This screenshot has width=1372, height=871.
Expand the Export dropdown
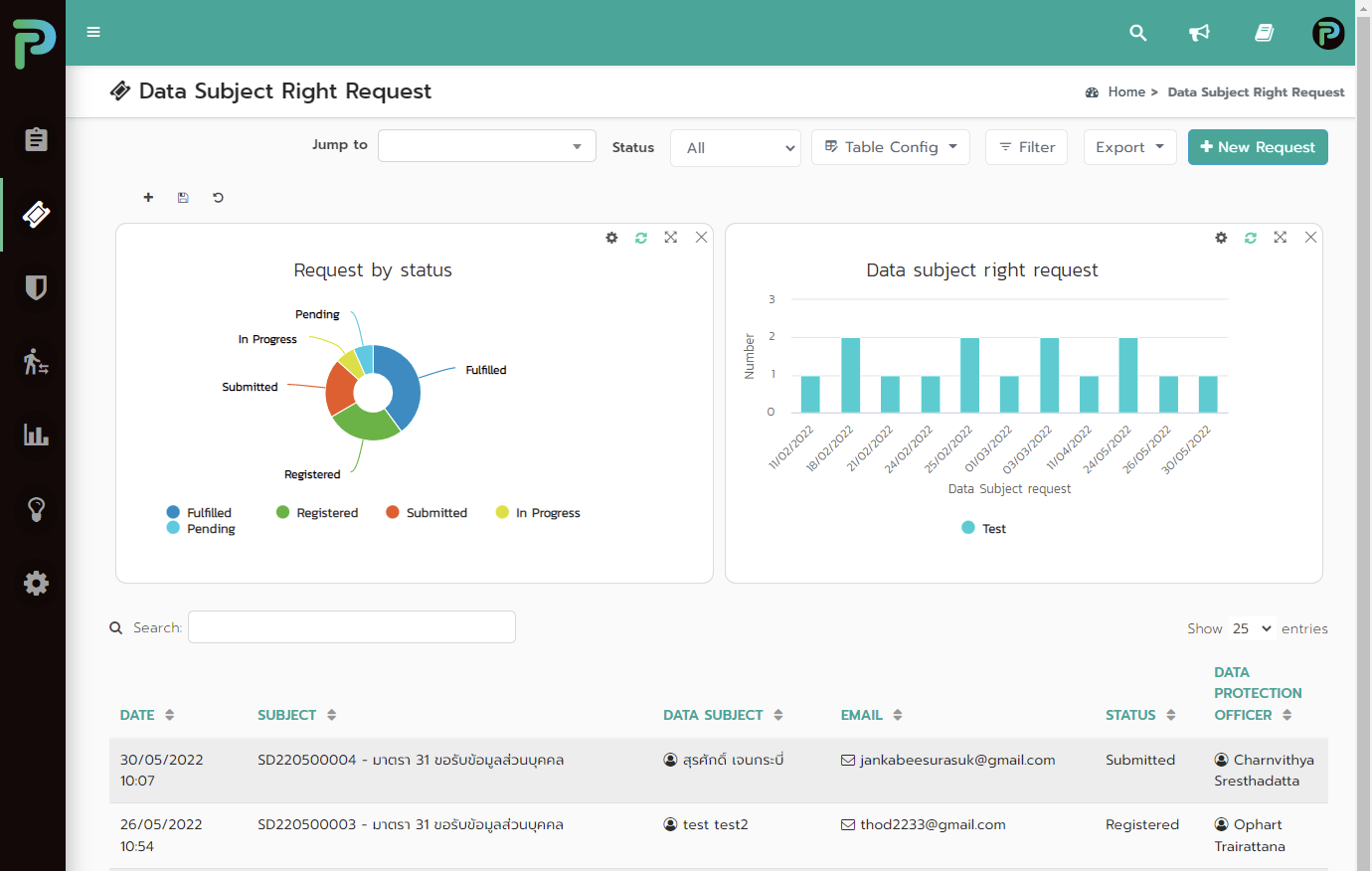point(1130,147)
